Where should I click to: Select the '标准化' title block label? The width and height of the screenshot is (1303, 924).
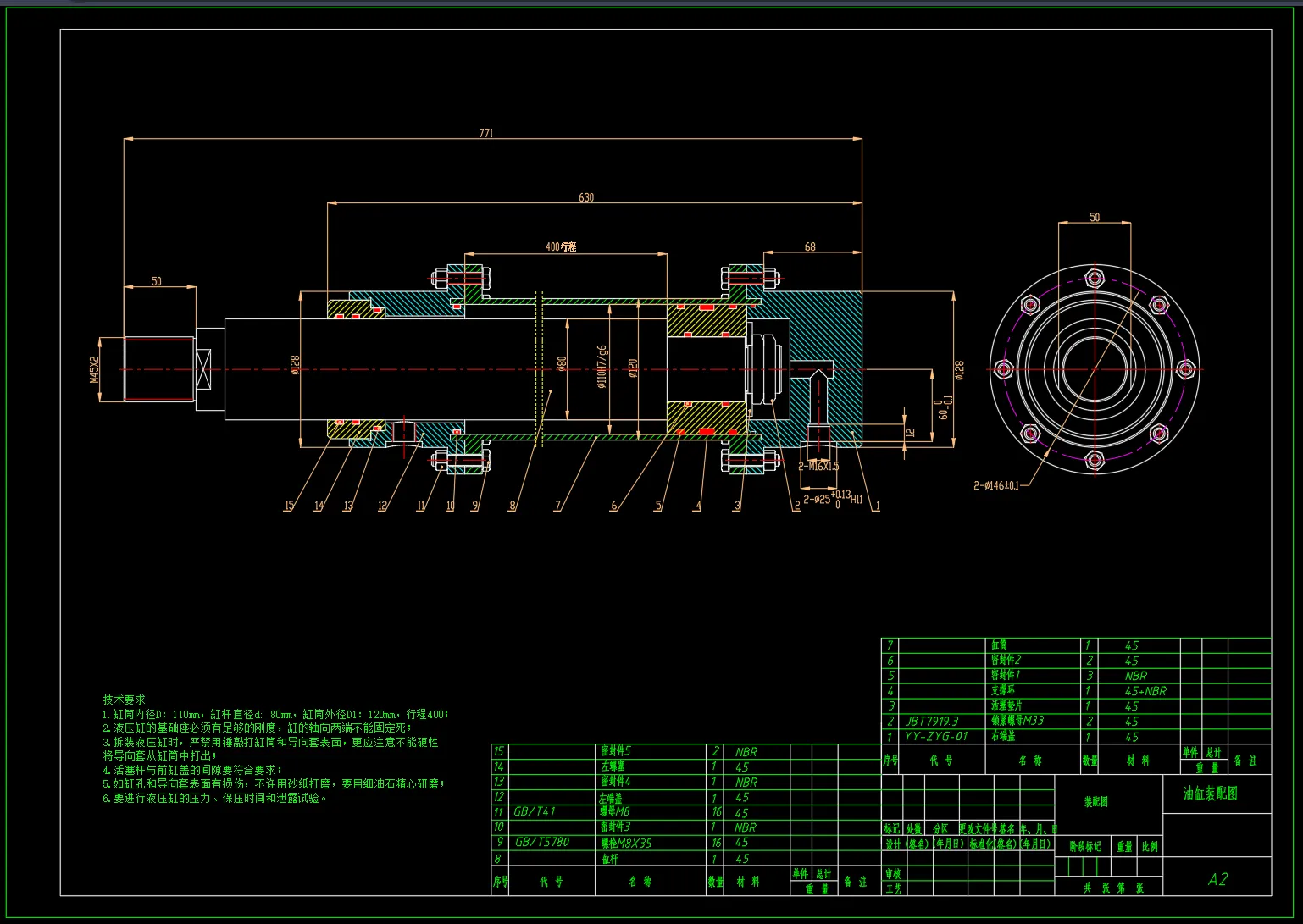tap(980, 844)
